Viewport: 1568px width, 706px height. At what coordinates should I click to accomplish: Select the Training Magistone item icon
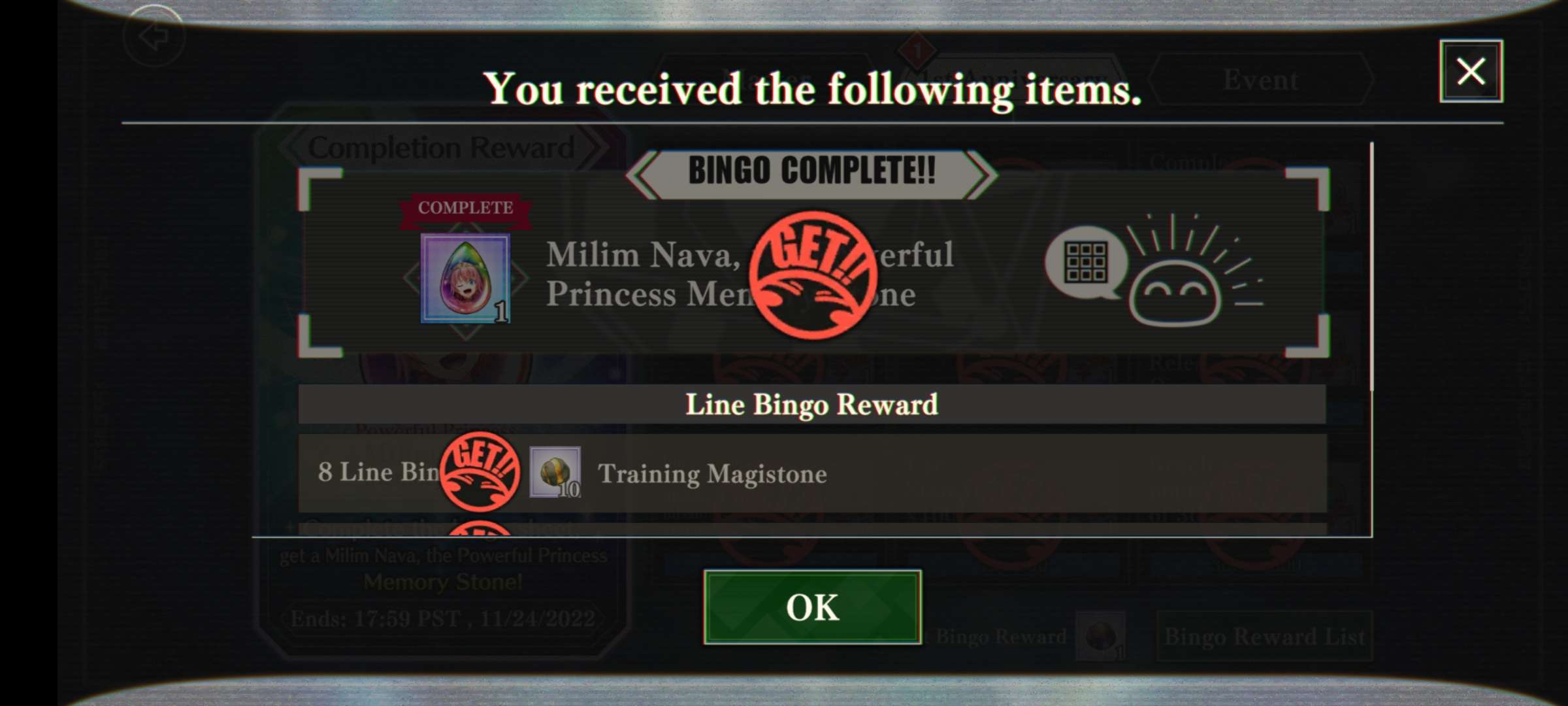click(555, 472)
